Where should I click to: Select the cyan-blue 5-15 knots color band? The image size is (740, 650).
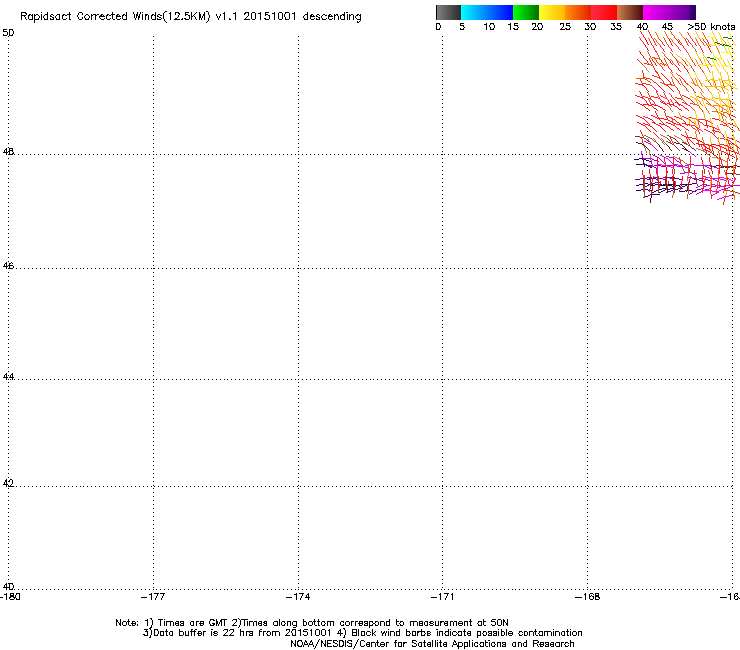tap(487, 12)
